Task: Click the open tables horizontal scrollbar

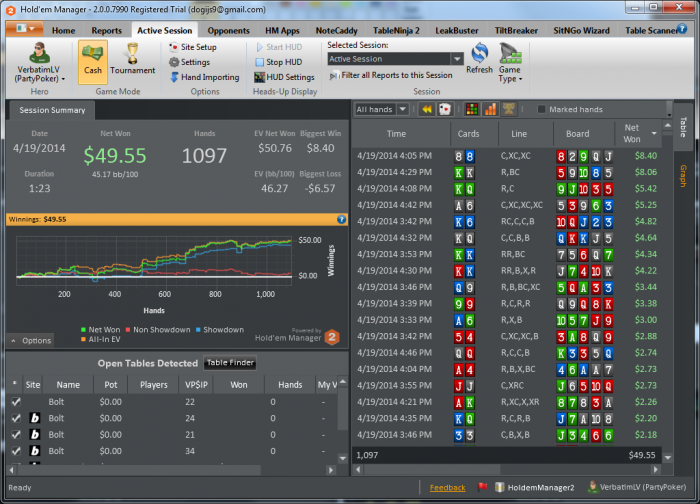Action: (138, 470)
